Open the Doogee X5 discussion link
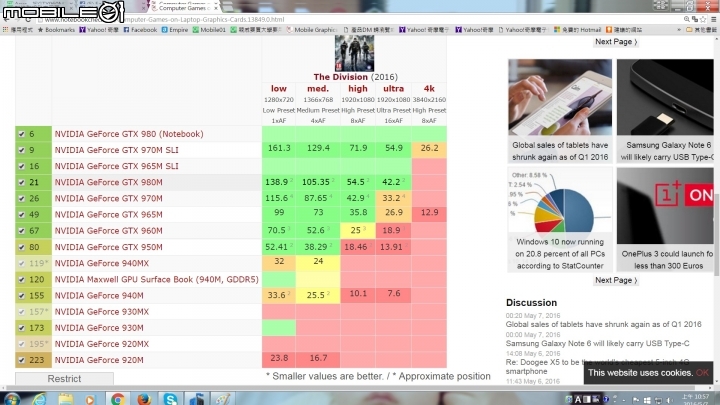The image size is (720, 405). (x=597, y=366)
